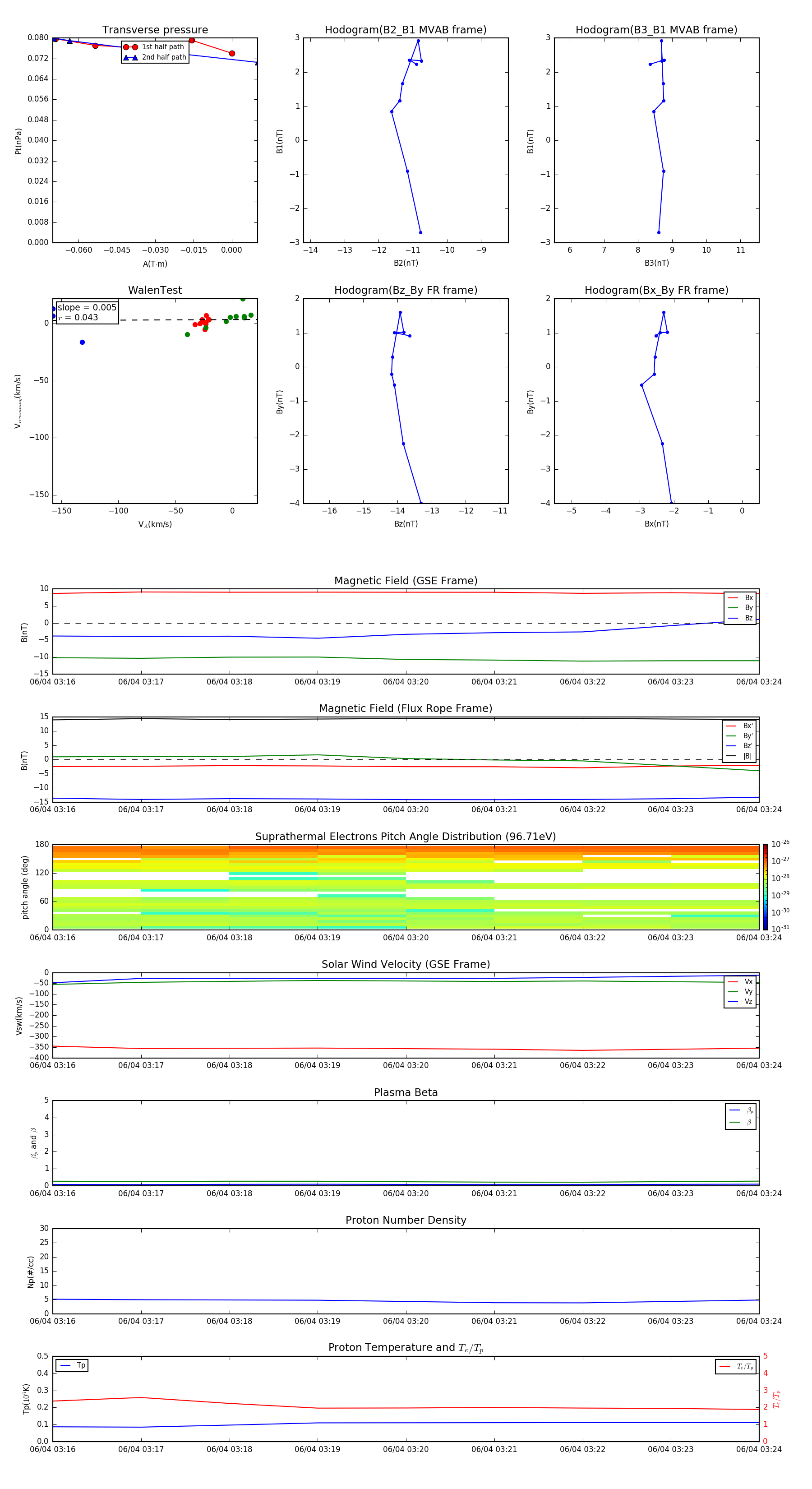
Task: Click the "Transverse pressure" plot title
Action: (155, 30)
